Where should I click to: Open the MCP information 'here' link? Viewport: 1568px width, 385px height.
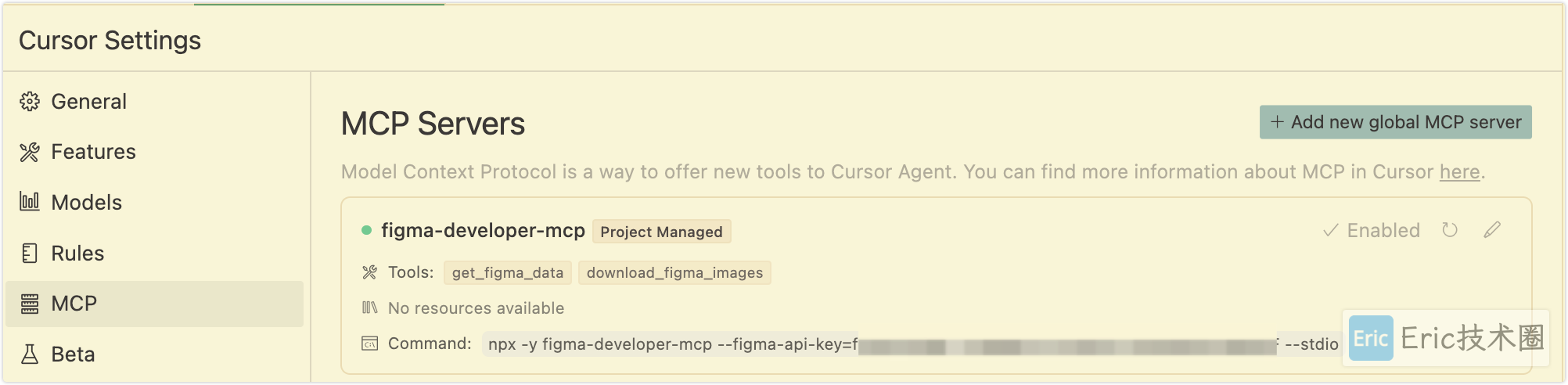pyautogui.click(x=1459, y=172)
